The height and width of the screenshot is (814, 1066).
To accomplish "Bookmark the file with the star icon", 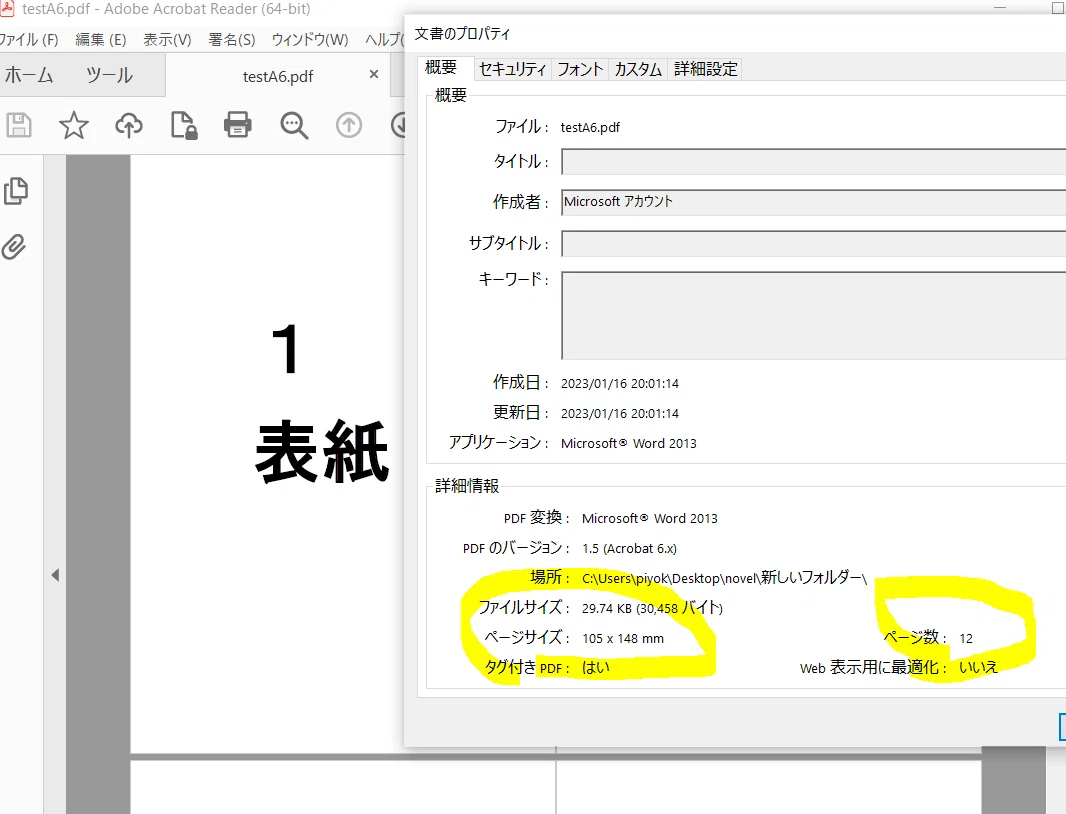I will pyautogui.click(x=73, y=125).
